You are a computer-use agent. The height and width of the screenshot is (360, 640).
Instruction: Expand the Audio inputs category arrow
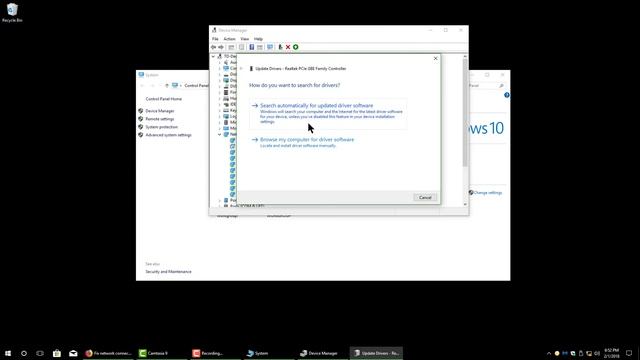tap(220, 62)
